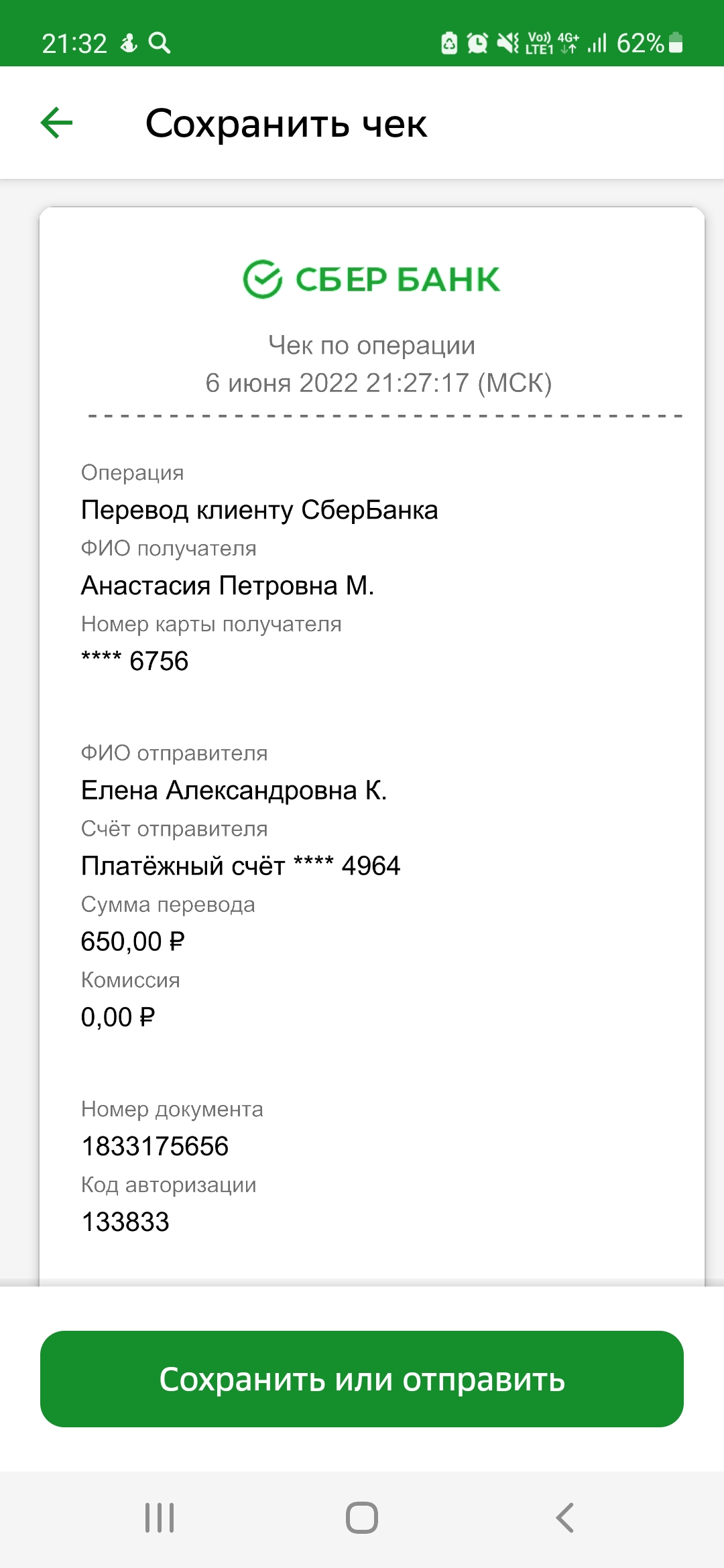Tap recipient name Анастасия Петровна М.
The image size is (724, 1568).
point(227,586)
